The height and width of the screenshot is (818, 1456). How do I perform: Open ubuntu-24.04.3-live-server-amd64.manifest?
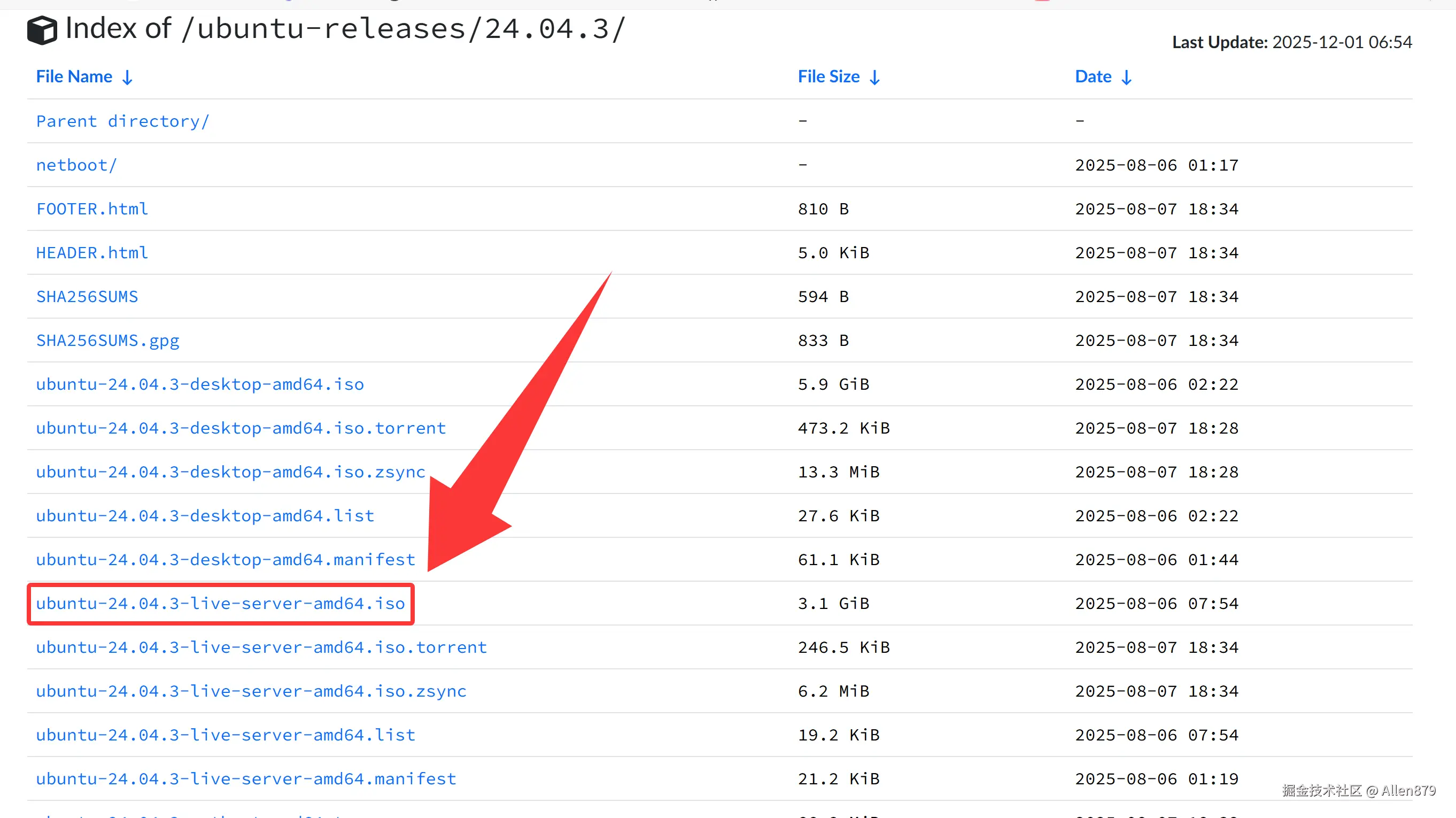(246, 778)
